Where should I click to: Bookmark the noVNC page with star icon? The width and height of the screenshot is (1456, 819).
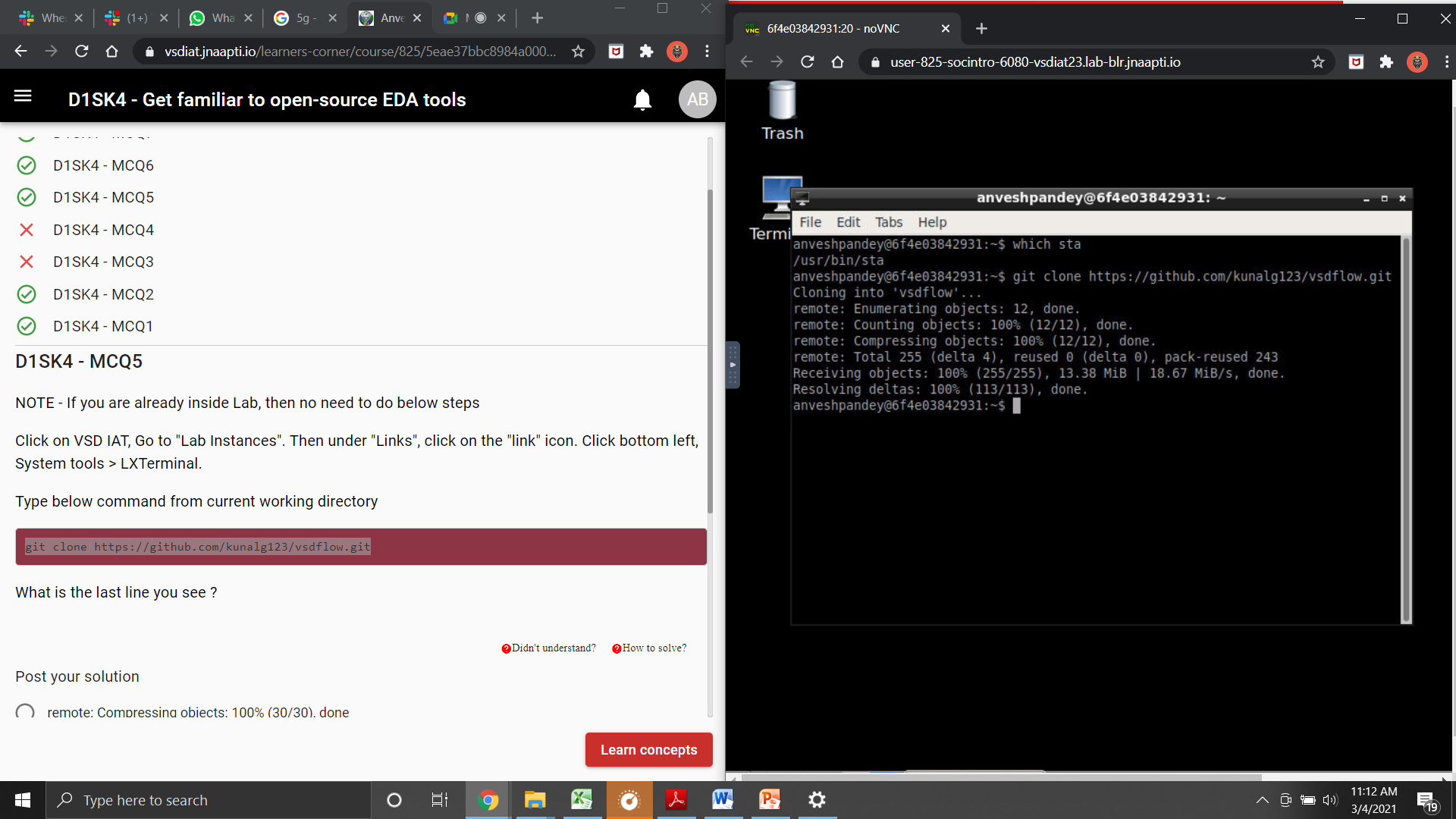(1318, 62)
